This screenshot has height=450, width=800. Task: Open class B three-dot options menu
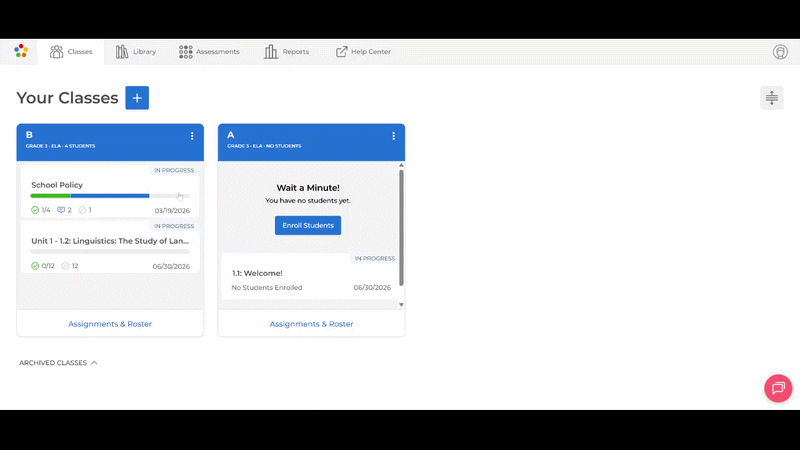[192, 136]
